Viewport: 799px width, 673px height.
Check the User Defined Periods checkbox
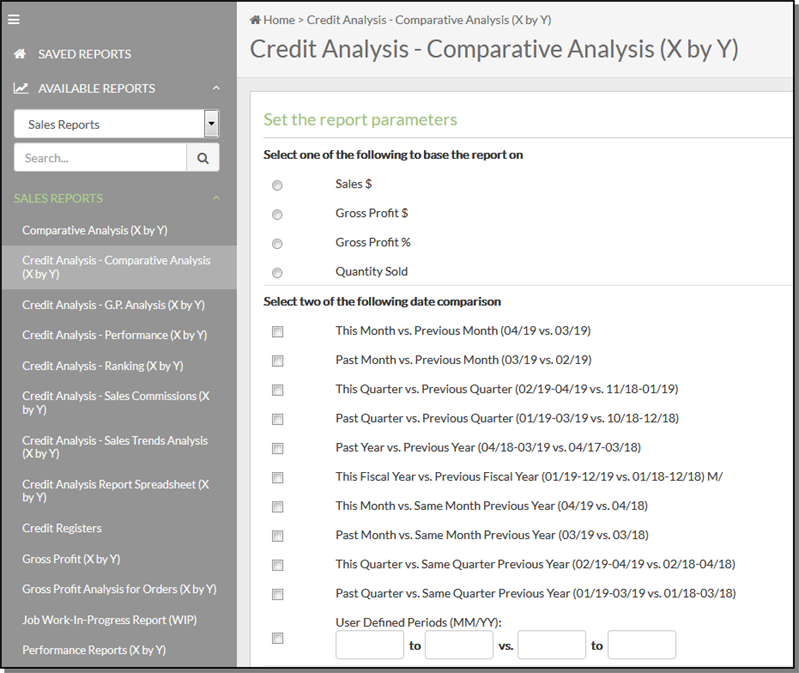(x=278, y=638)
